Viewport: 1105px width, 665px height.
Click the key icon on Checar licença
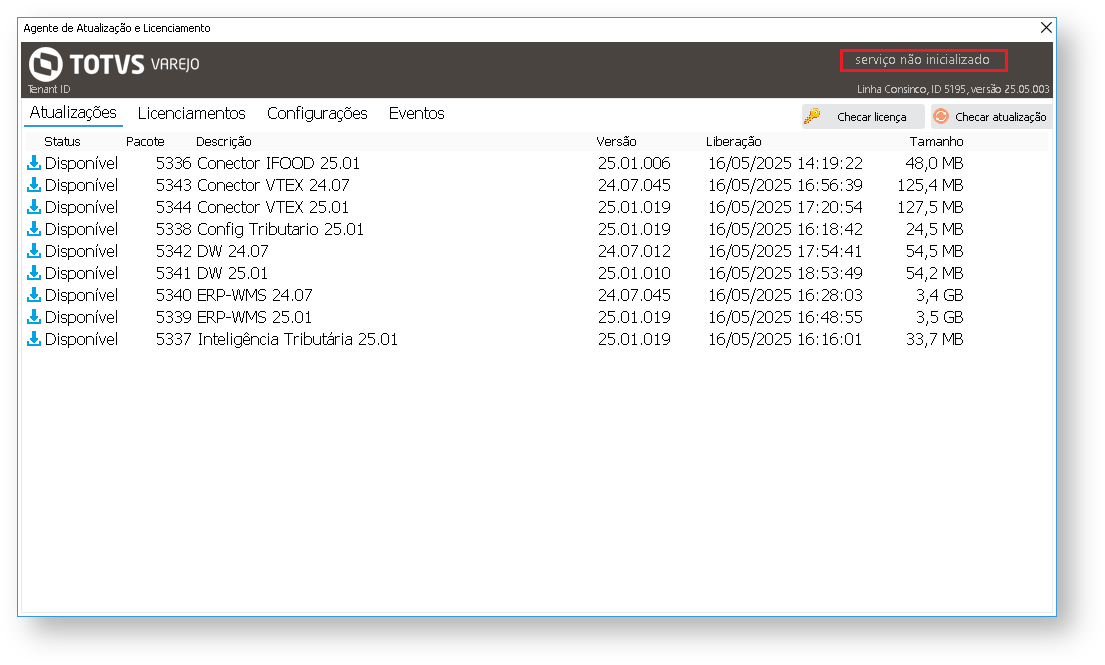(x=813, y=116)
